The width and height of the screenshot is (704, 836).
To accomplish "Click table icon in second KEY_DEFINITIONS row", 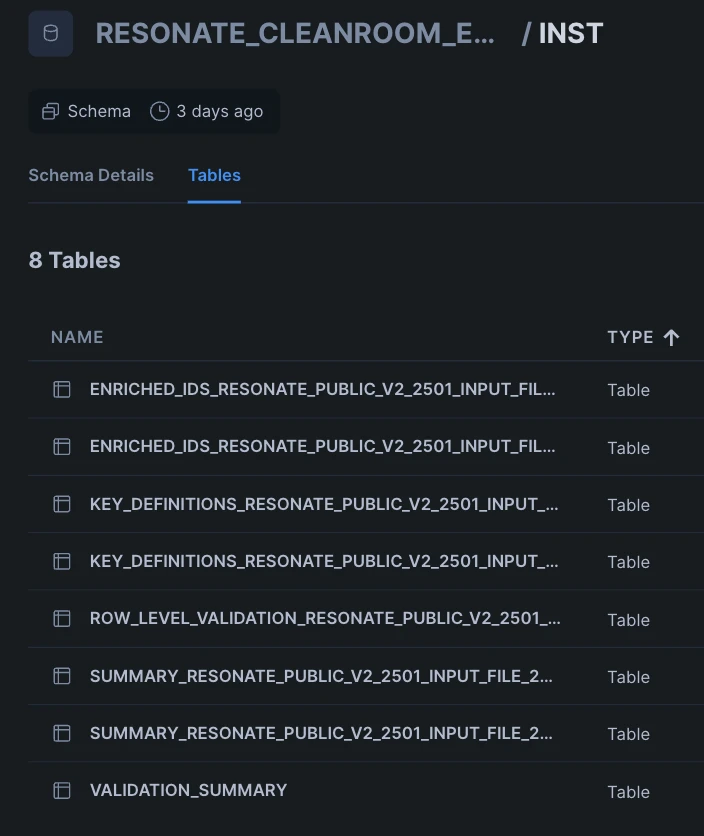I will pyautogui.click(x=62, y=561).
